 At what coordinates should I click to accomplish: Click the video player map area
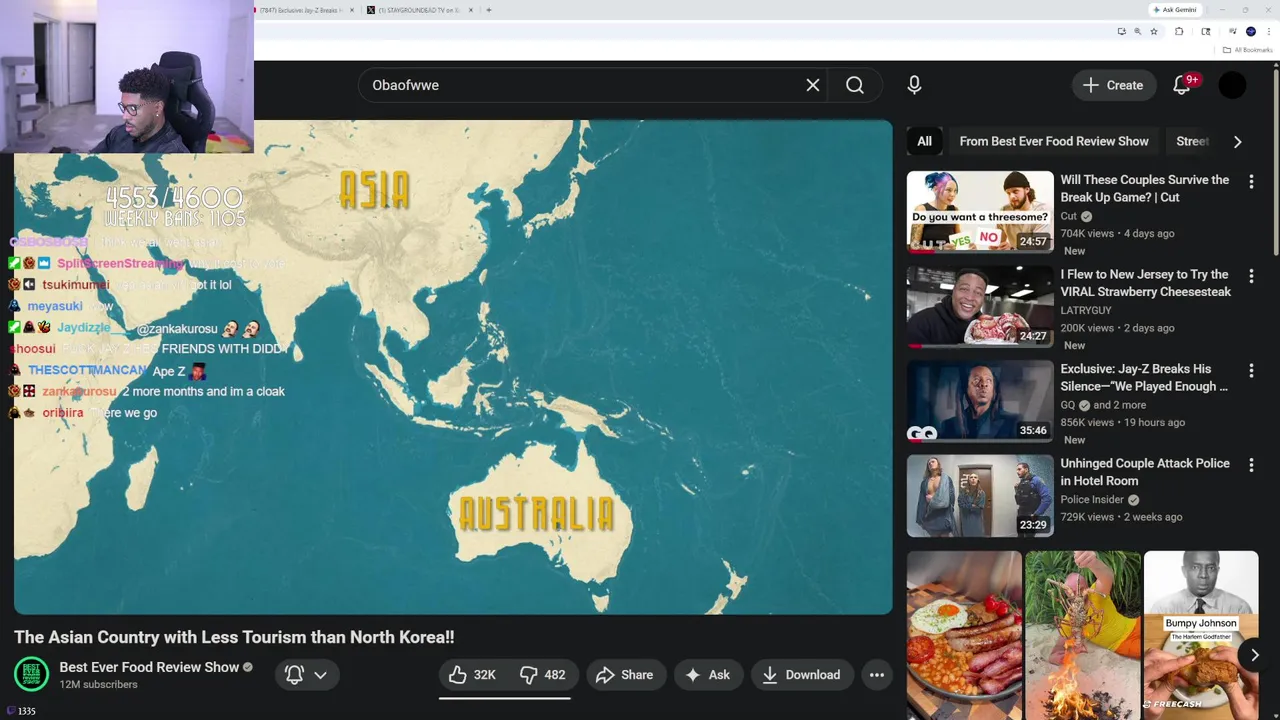point(453,367)
